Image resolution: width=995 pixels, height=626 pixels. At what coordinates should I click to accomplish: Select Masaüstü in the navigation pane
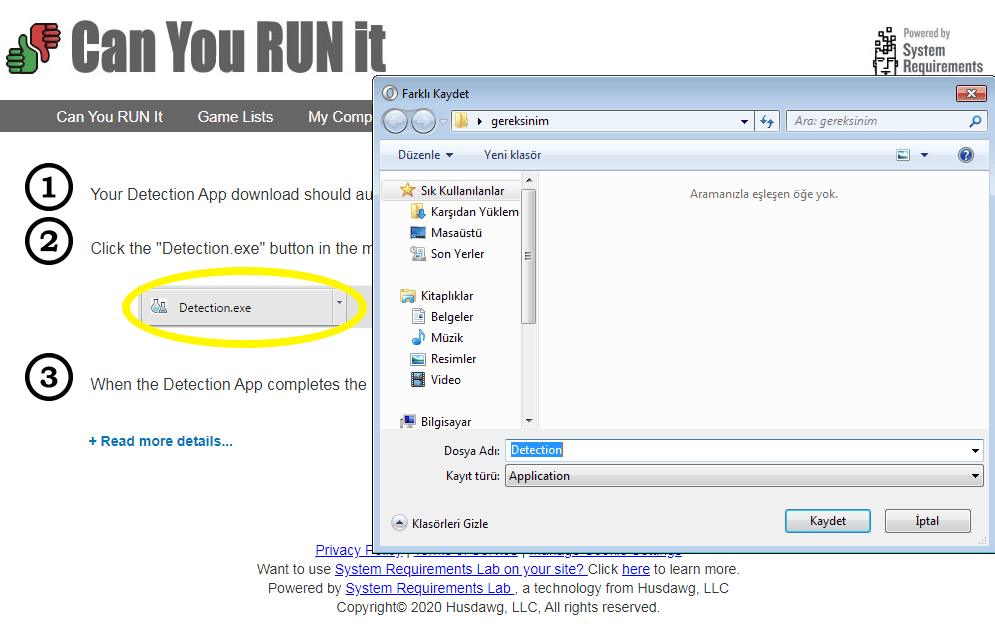coord(457,233)
